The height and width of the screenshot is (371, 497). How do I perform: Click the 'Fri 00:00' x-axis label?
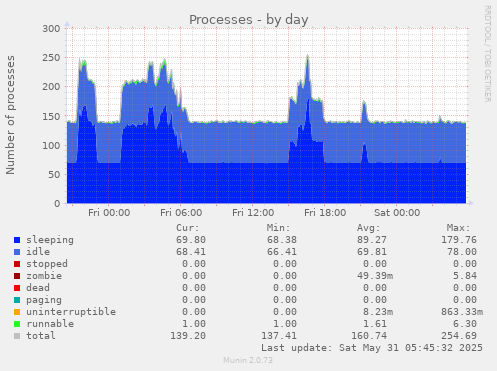109,213
